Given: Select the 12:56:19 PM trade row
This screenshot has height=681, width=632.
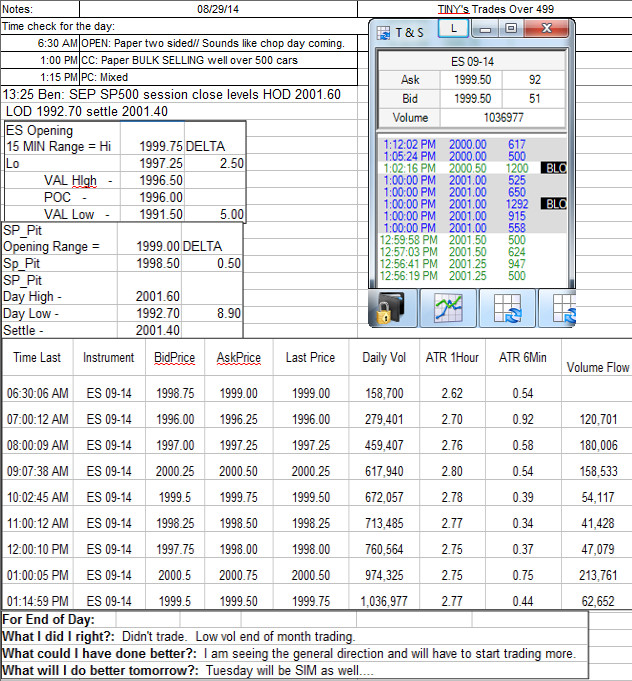Looking at the screenshot, I should (x=473, y=275).
